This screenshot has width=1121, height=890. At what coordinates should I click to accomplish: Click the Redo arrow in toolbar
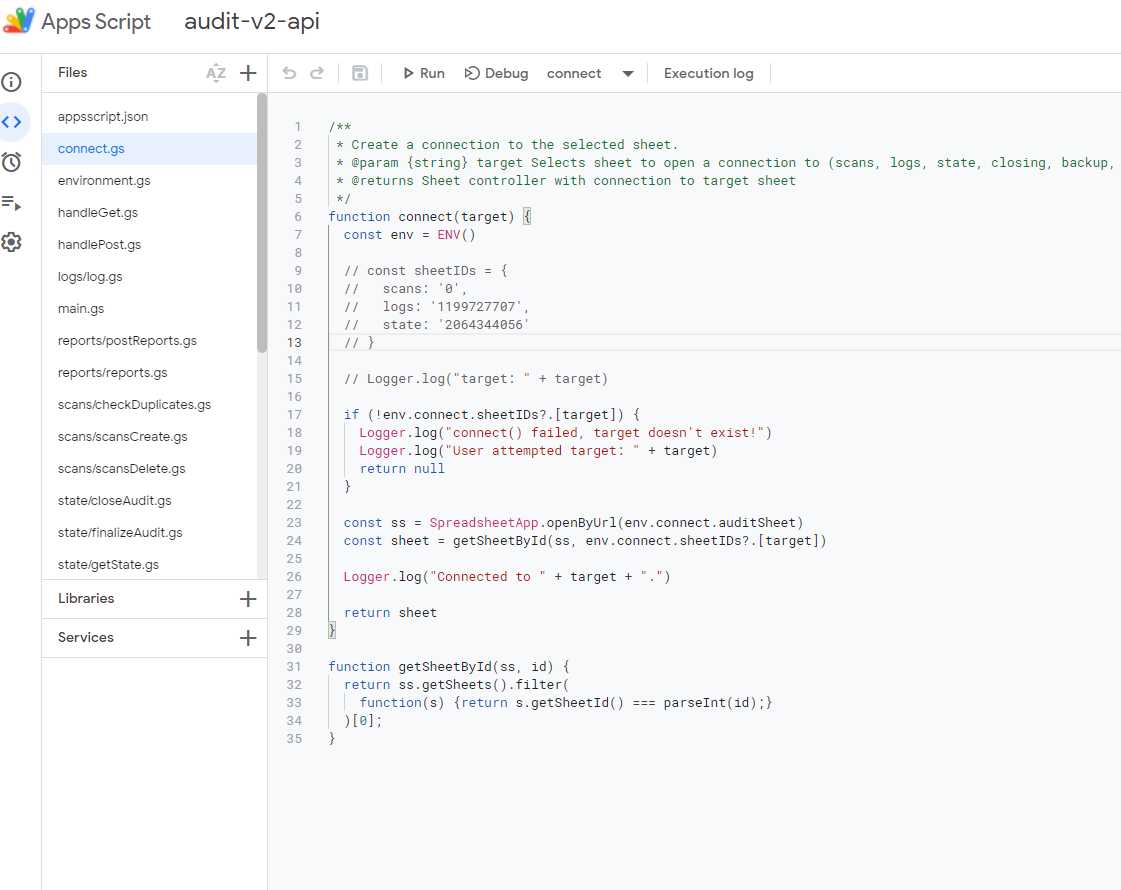click(x=317, y=73)
